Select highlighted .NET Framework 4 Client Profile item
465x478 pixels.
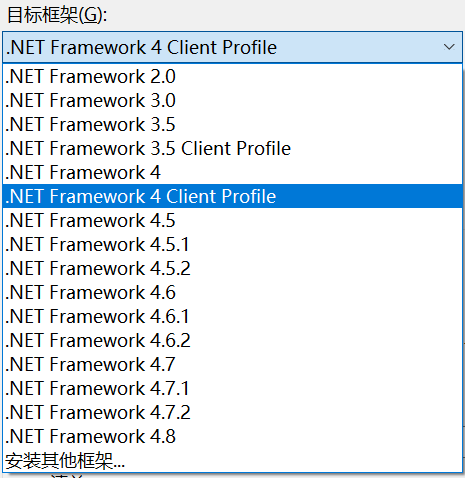(x=232, y=196)
